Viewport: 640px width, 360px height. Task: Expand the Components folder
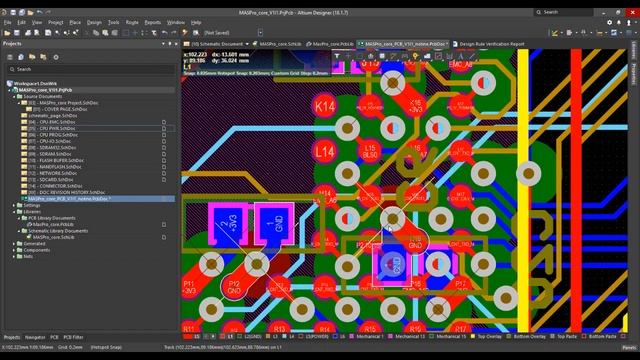14,250
